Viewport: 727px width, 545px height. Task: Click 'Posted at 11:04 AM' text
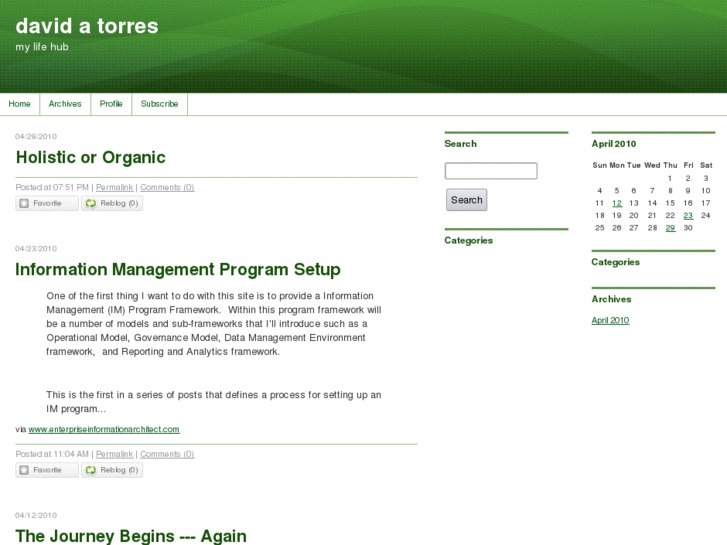(52, 454)
